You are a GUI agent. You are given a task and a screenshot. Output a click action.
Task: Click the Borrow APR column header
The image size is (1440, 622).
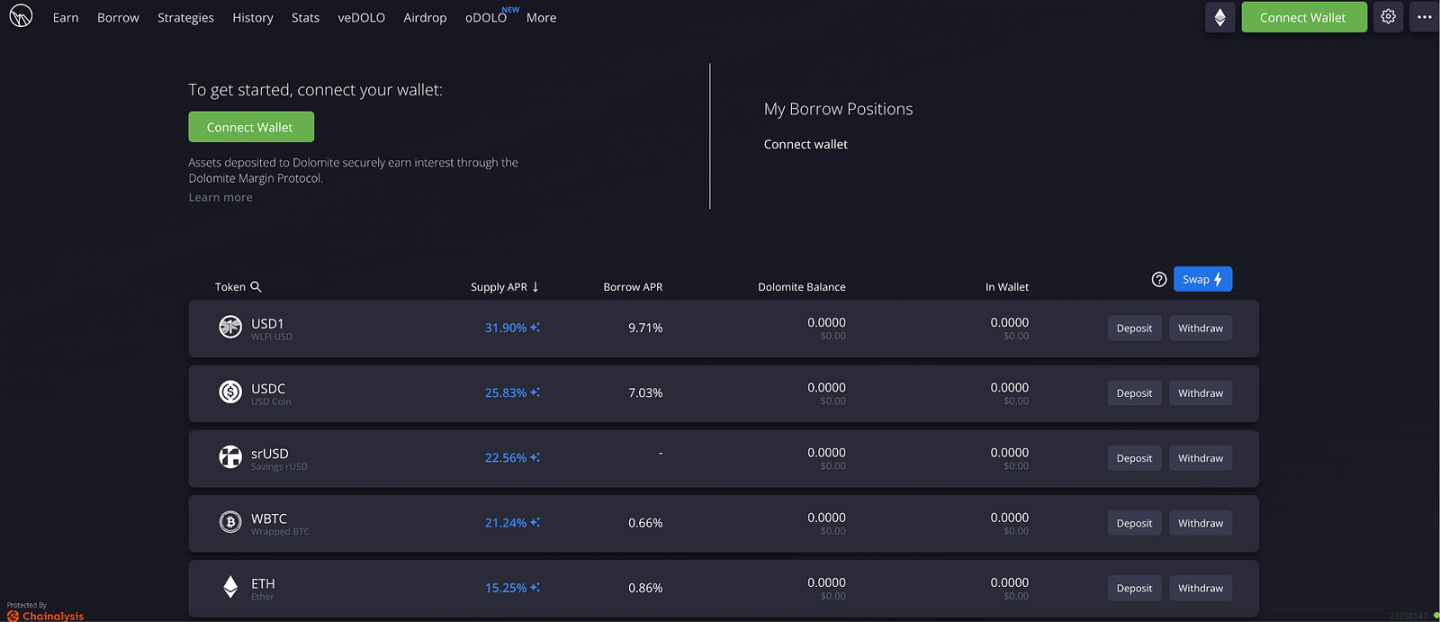click(x=632, y=287)
